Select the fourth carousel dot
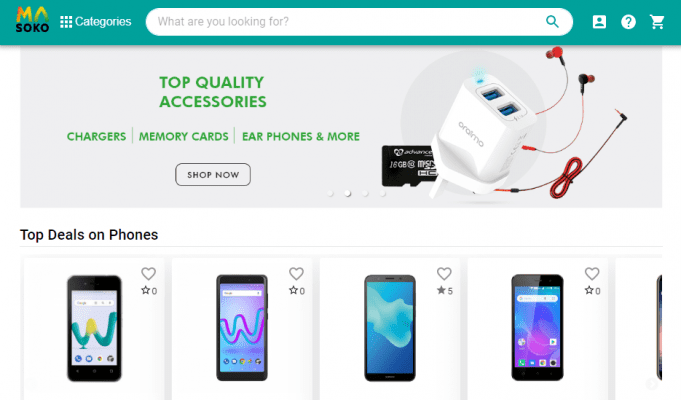681x400 pixels. pos(382,194)
